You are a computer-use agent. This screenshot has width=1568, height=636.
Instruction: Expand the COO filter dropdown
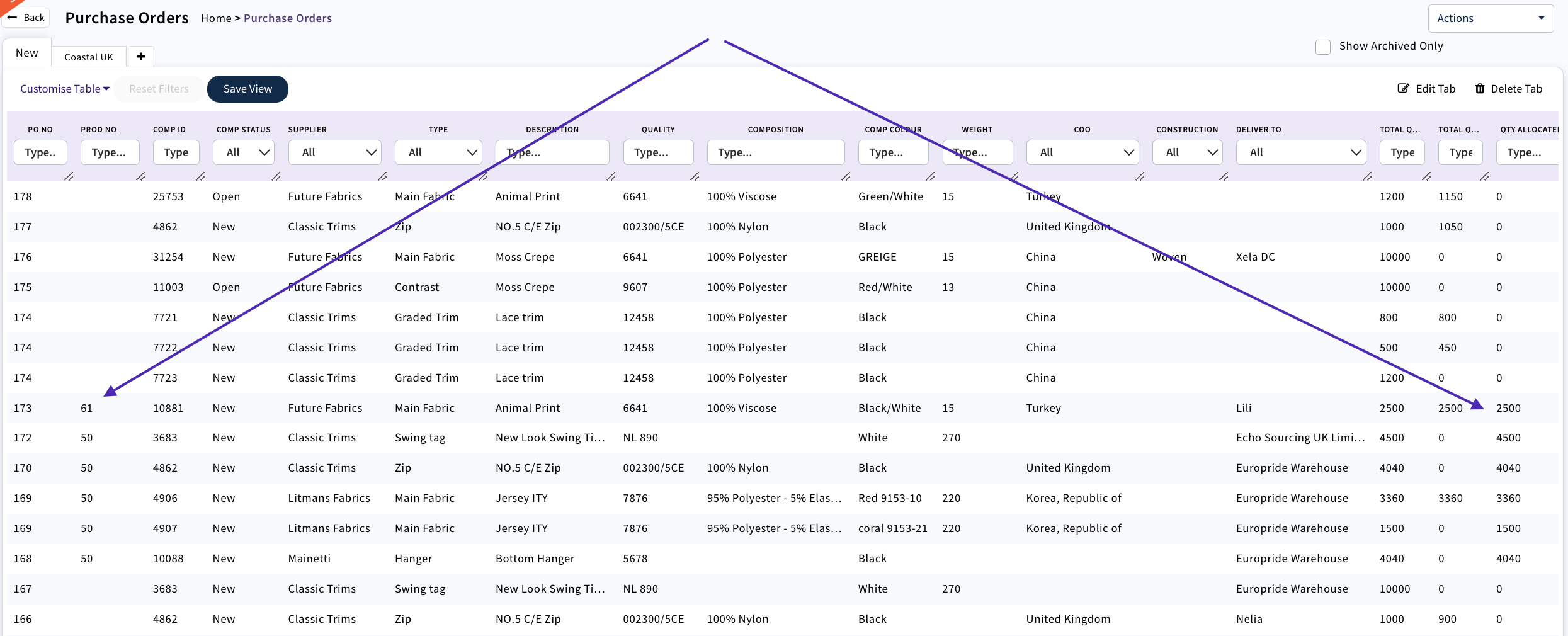tap(1082, 152)
